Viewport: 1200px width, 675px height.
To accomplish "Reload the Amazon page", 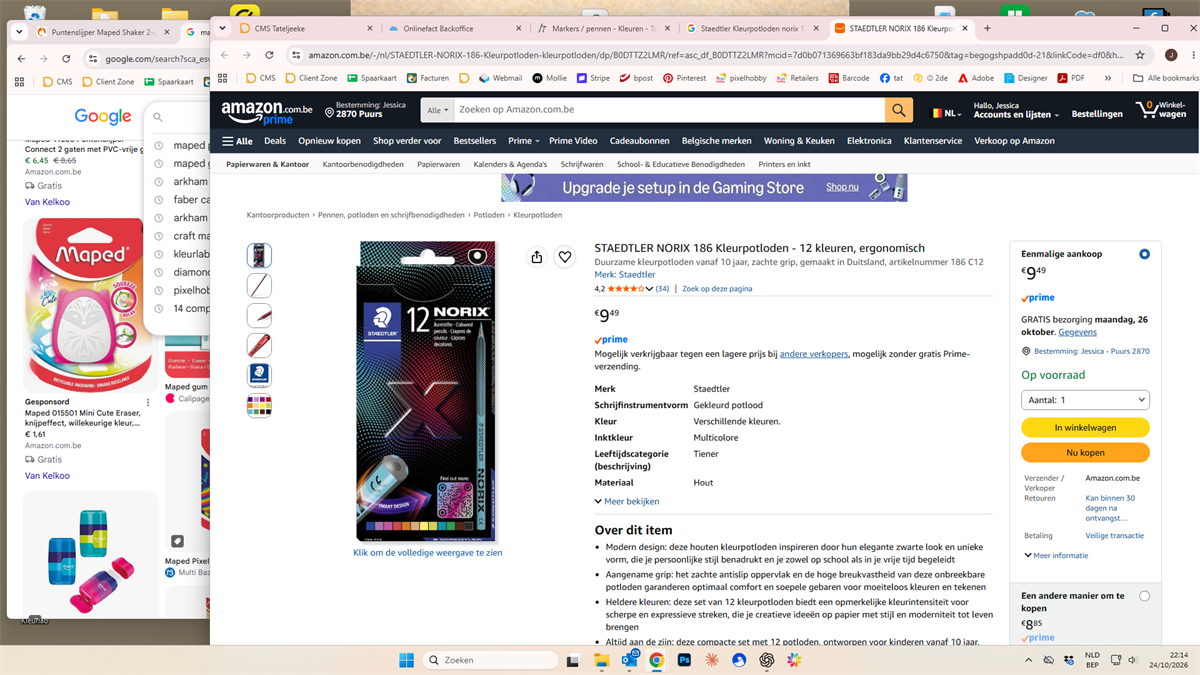I will click(x=268, y=55).
